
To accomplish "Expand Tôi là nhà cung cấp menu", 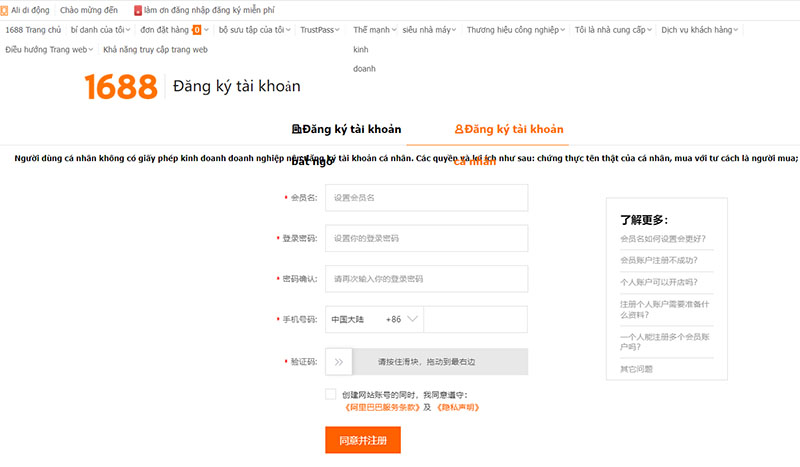I will coord(613,30).
